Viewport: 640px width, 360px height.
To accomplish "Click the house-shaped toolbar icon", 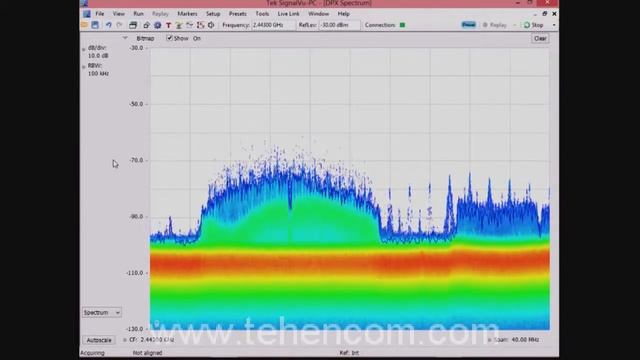I will (146, 25).
